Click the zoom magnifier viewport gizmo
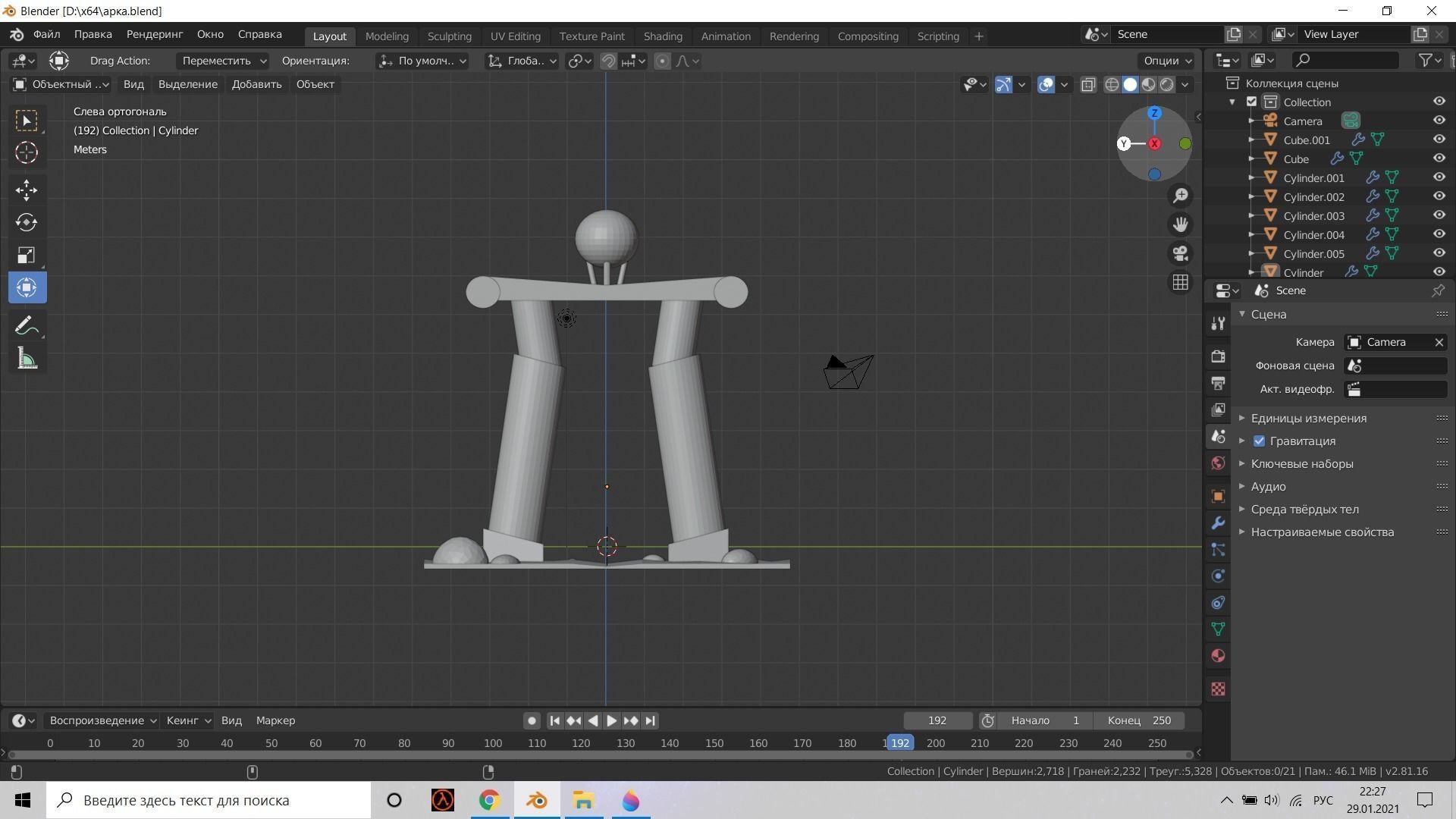Image resolution: width=1456 pixels, height=819 pixels. pyautogui.click(x=1180, y=196)
